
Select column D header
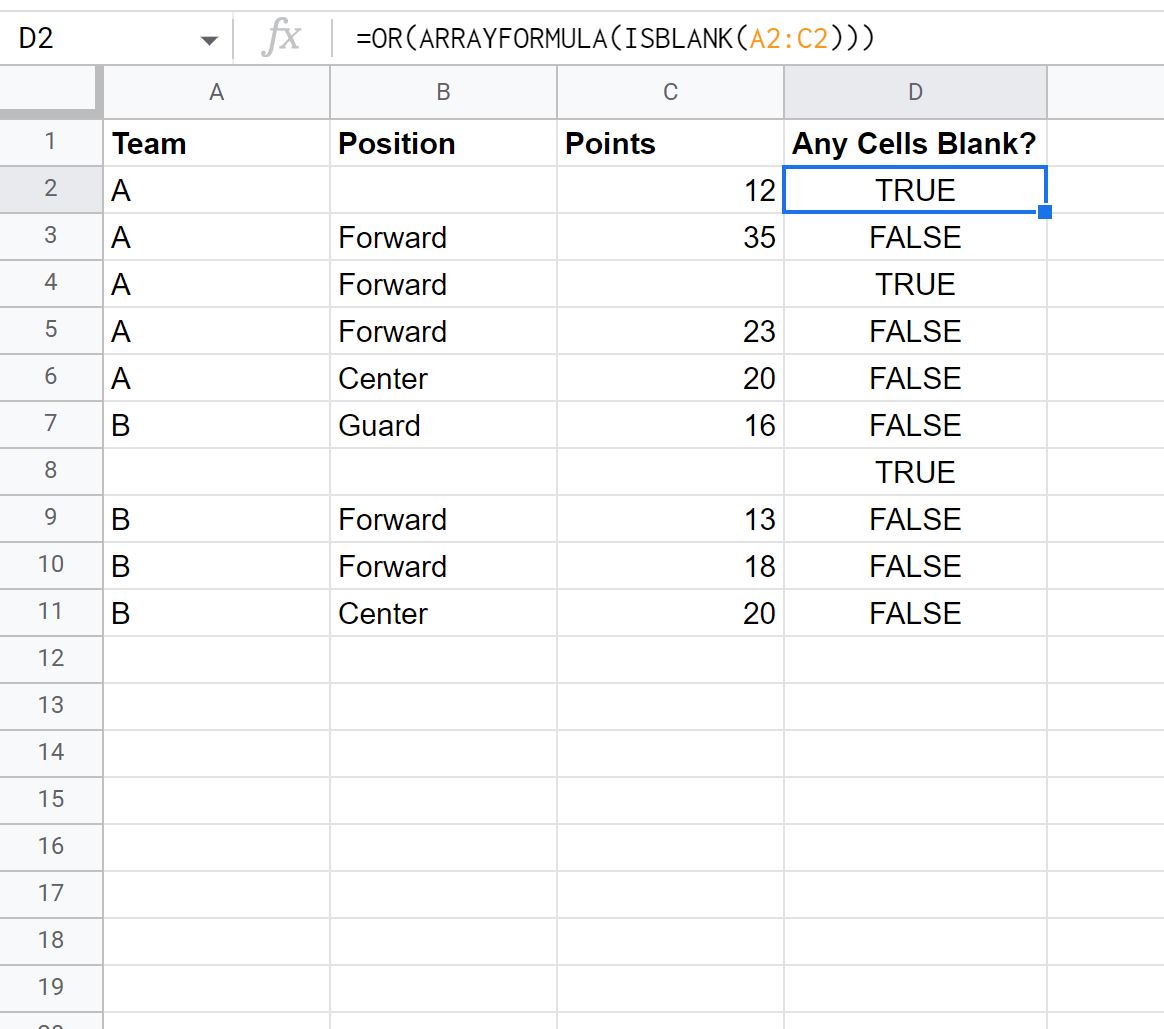pos(915,92)
